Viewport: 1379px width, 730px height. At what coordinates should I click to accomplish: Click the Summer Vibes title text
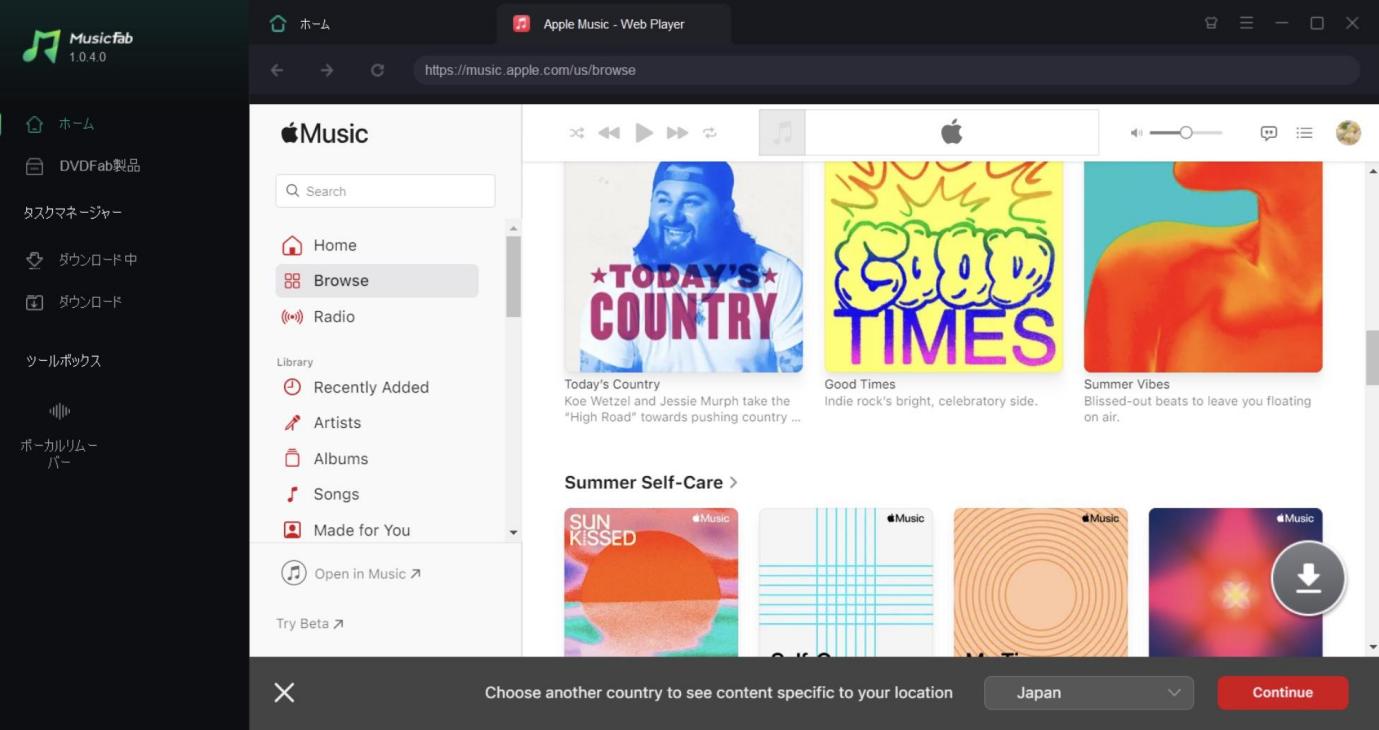(x=1126, y=384)
